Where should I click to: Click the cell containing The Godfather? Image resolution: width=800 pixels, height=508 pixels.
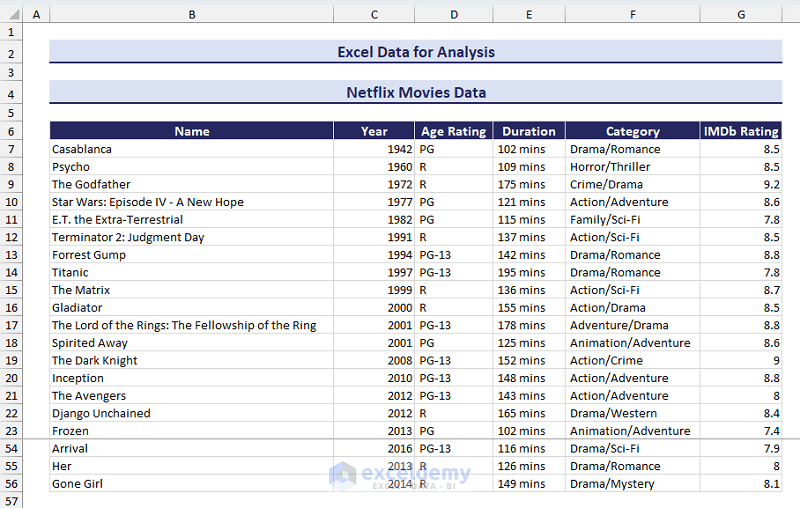coord(191,184)
